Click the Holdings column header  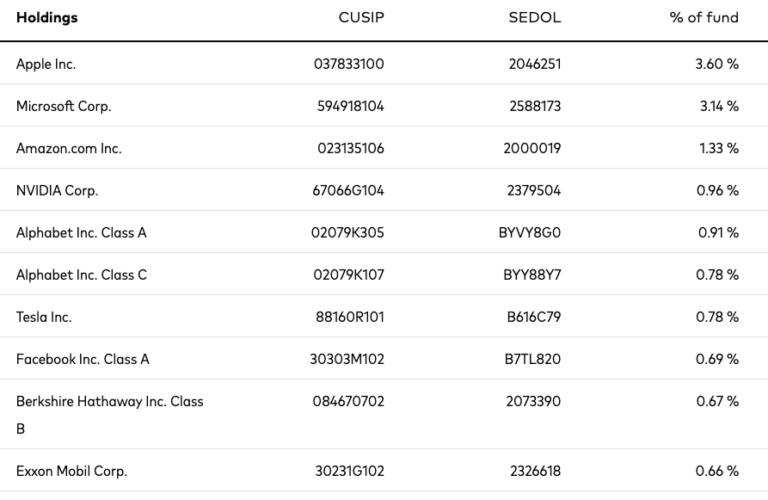coord(47,18)
